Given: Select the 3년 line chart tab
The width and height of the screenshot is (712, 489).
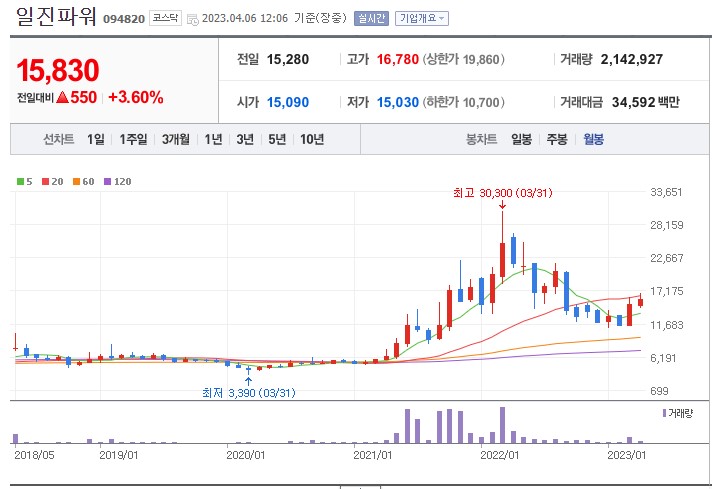Looking at the screenshot, I should 245,139.
